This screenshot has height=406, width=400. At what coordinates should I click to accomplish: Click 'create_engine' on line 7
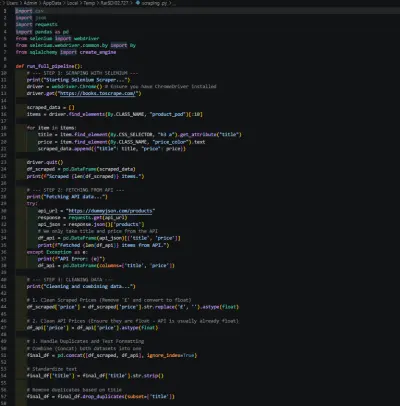click(98, 52)
